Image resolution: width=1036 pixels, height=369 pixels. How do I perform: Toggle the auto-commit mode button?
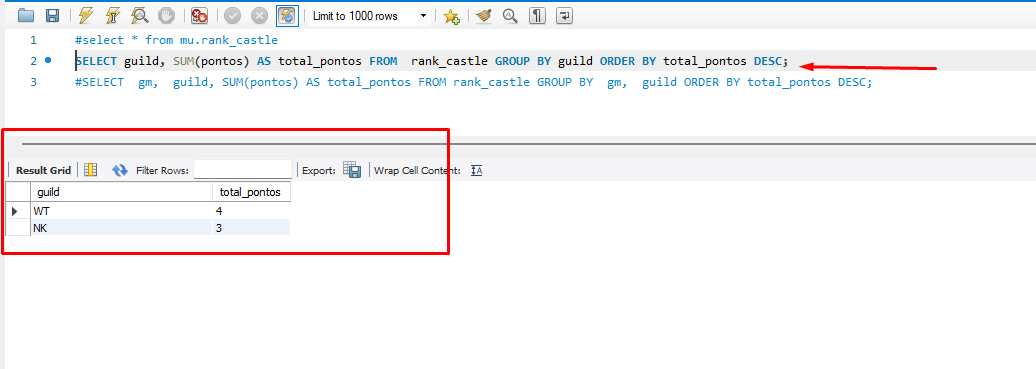[287, 15]
